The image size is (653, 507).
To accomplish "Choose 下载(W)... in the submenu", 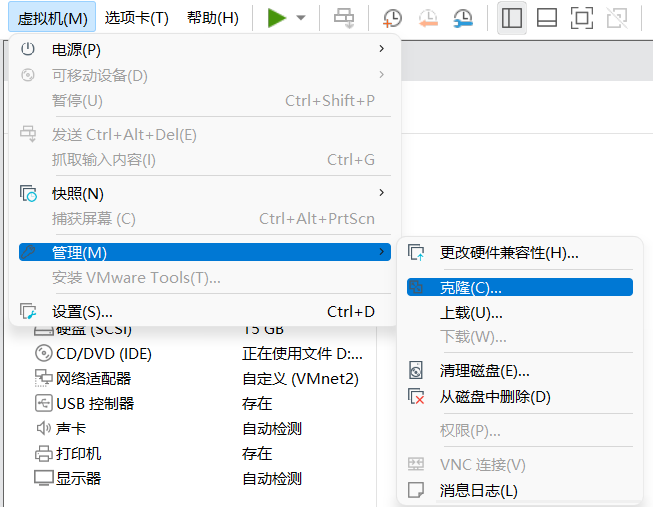I will tap(520, 337).
